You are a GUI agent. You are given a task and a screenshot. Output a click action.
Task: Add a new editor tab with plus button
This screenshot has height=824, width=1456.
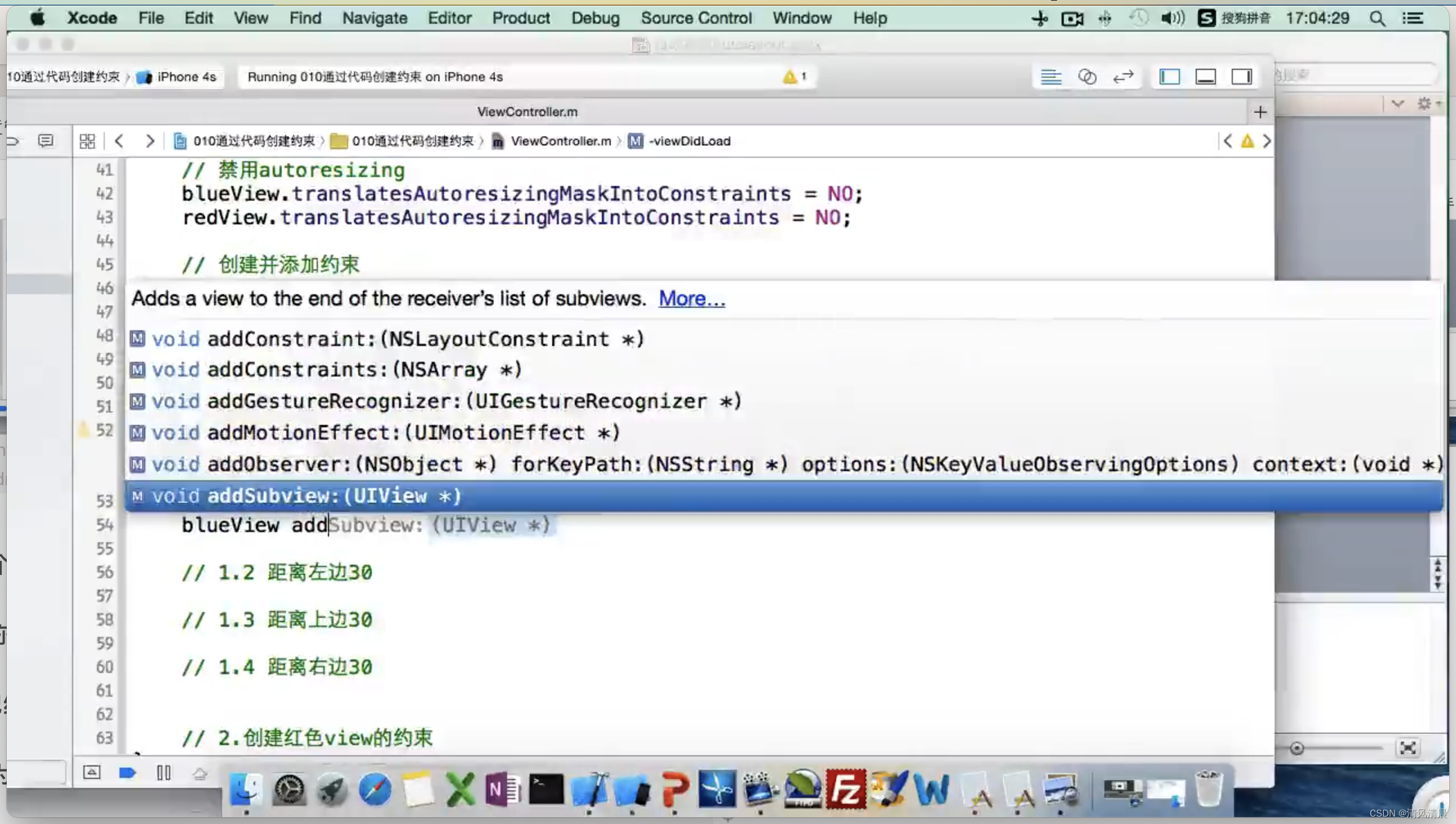1260,112
